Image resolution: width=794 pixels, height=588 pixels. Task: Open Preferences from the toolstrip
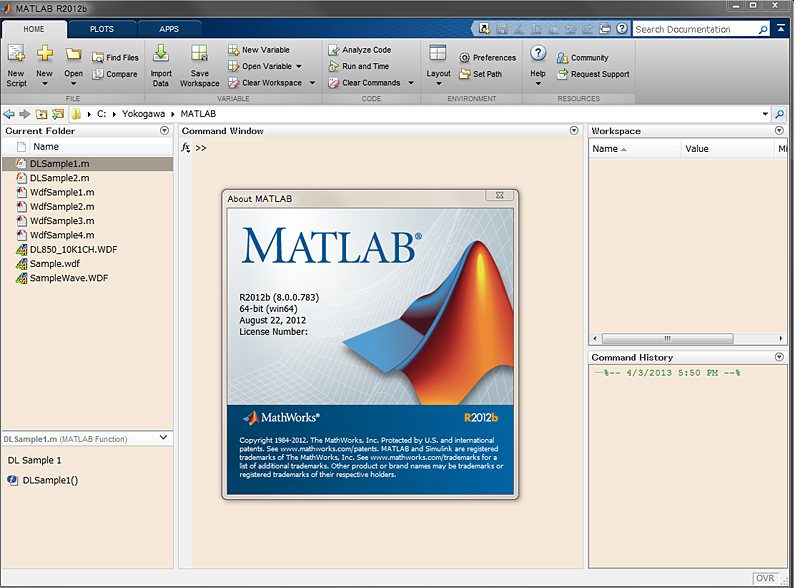pyautogui.click(x=487, y=58)
